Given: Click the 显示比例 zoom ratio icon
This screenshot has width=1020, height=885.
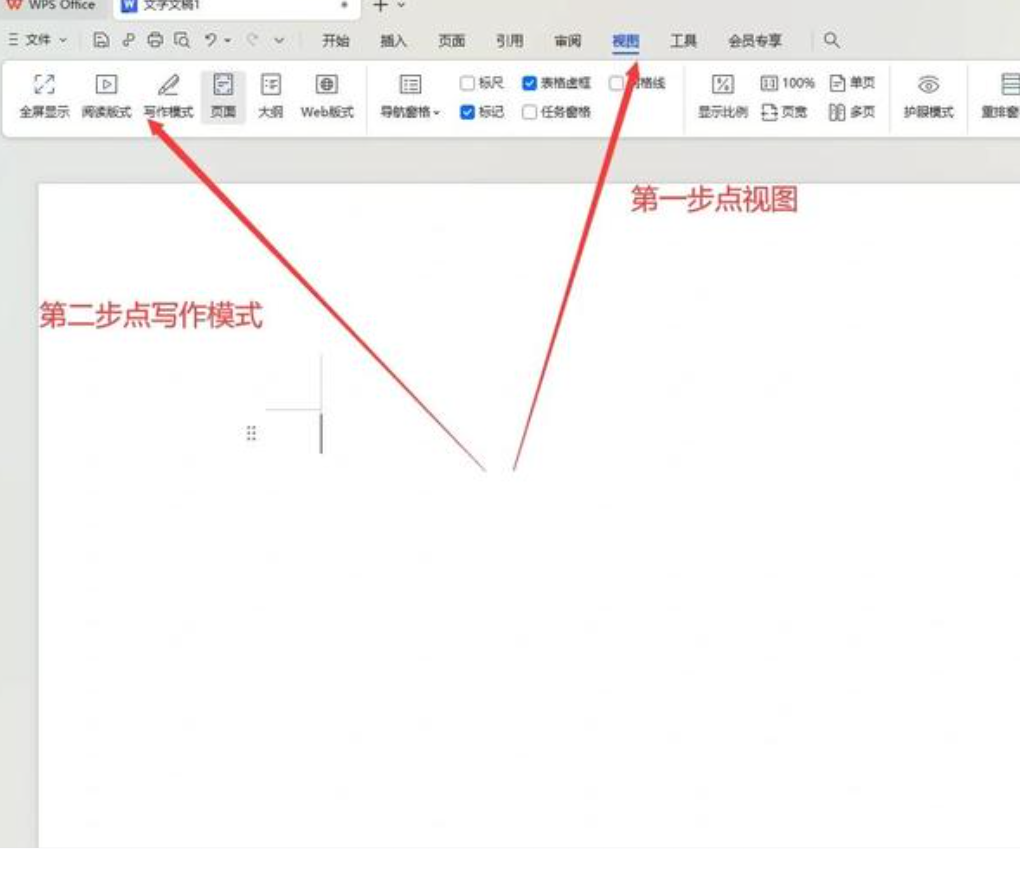Looking at the screenshot, I should point(722,86).
